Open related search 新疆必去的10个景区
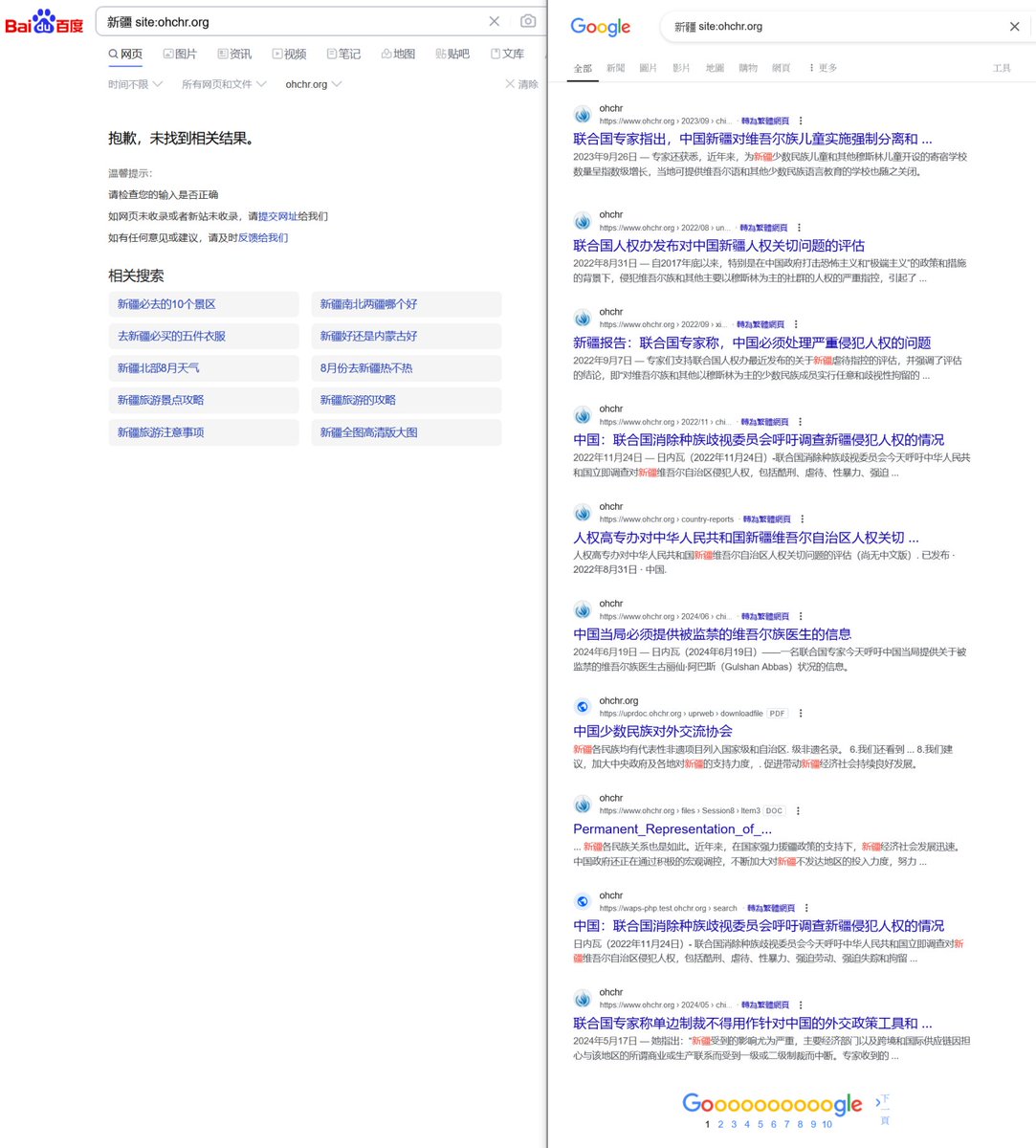 click(204, 304)
